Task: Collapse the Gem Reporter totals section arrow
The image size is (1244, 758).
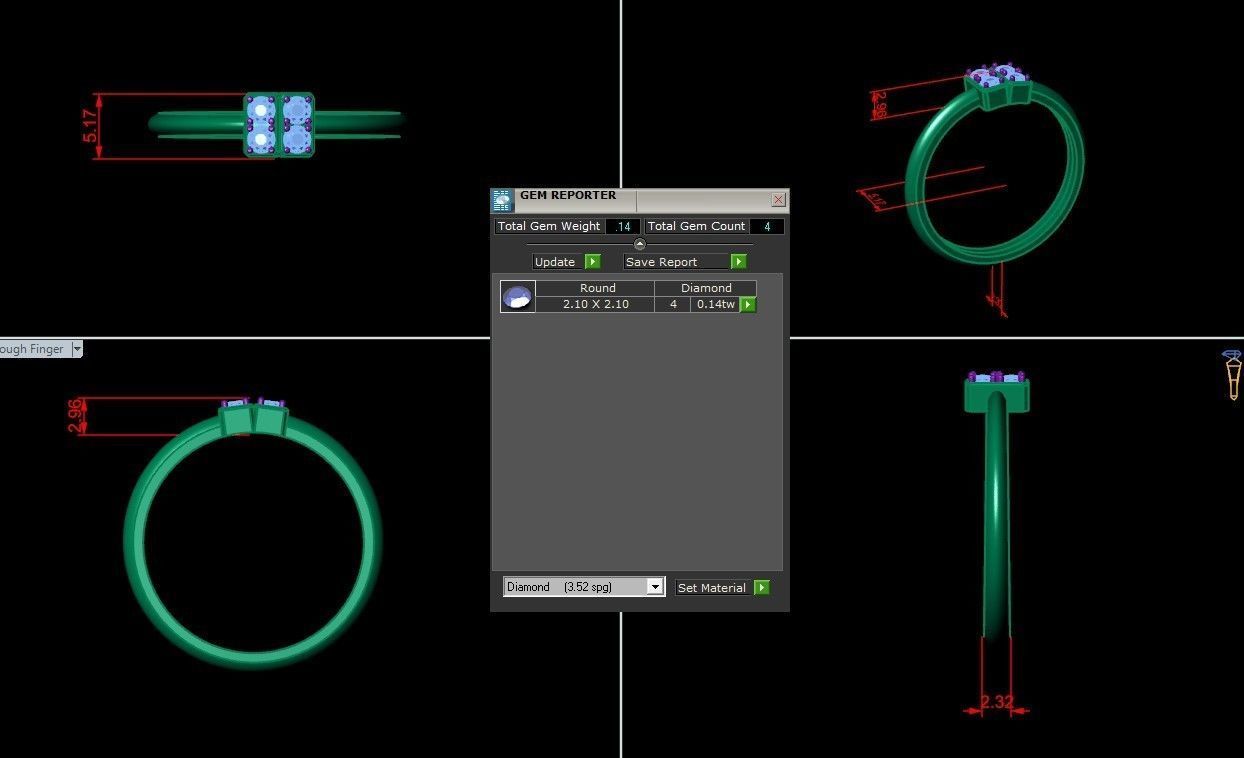Action: click(x=640, y=244)
